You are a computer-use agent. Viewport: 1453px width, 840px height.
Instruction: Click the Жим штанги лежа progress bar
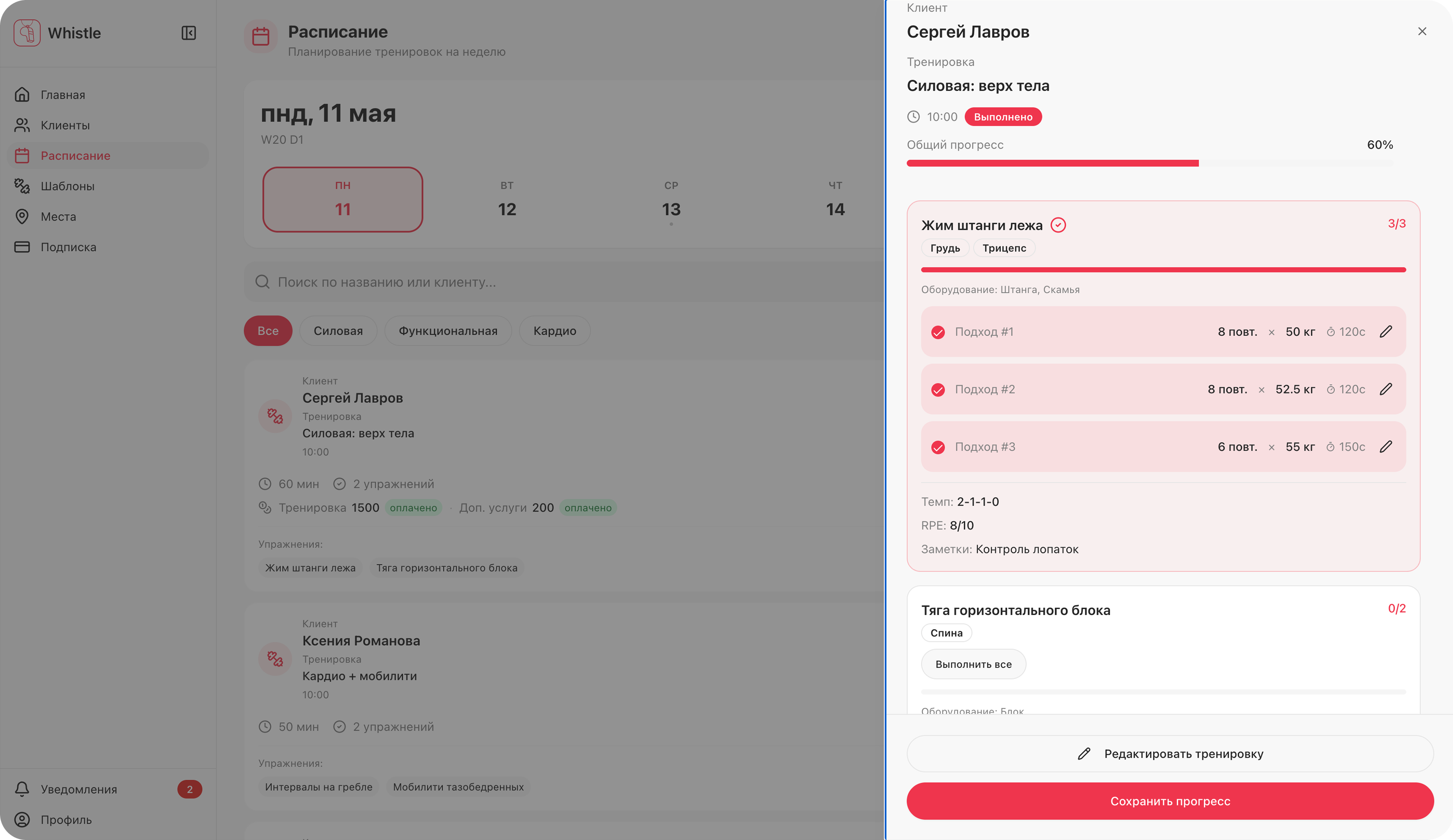[x=1163, y=270]
